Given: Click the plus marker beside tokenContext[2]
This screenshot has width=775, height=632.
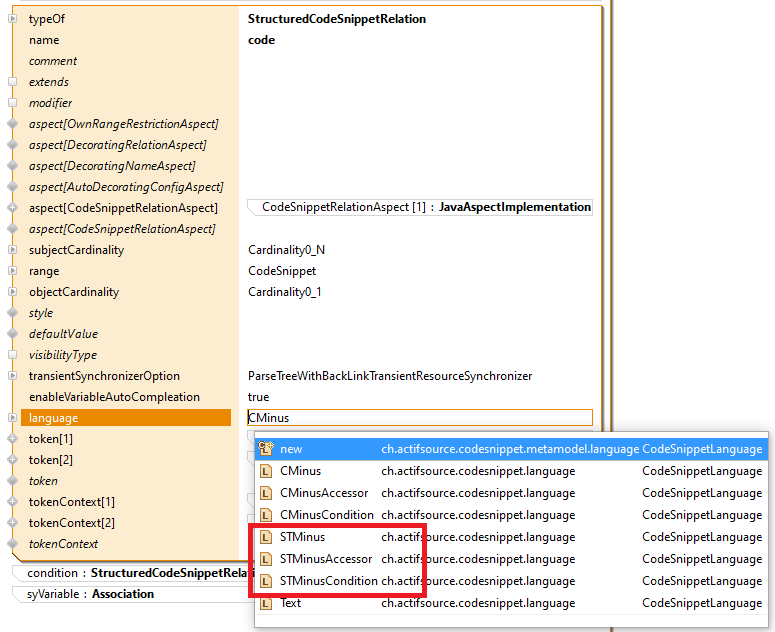Looking at the screenshot, I should [13, 523].
